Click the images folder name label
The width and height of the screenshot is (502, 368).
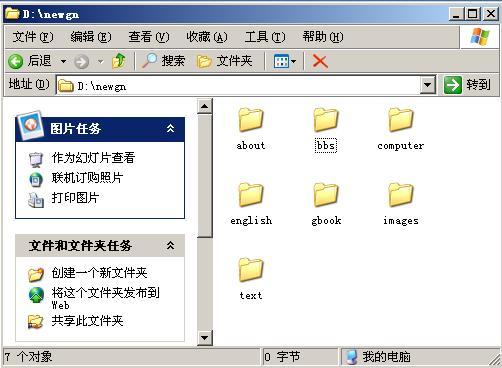click(401, 221)
